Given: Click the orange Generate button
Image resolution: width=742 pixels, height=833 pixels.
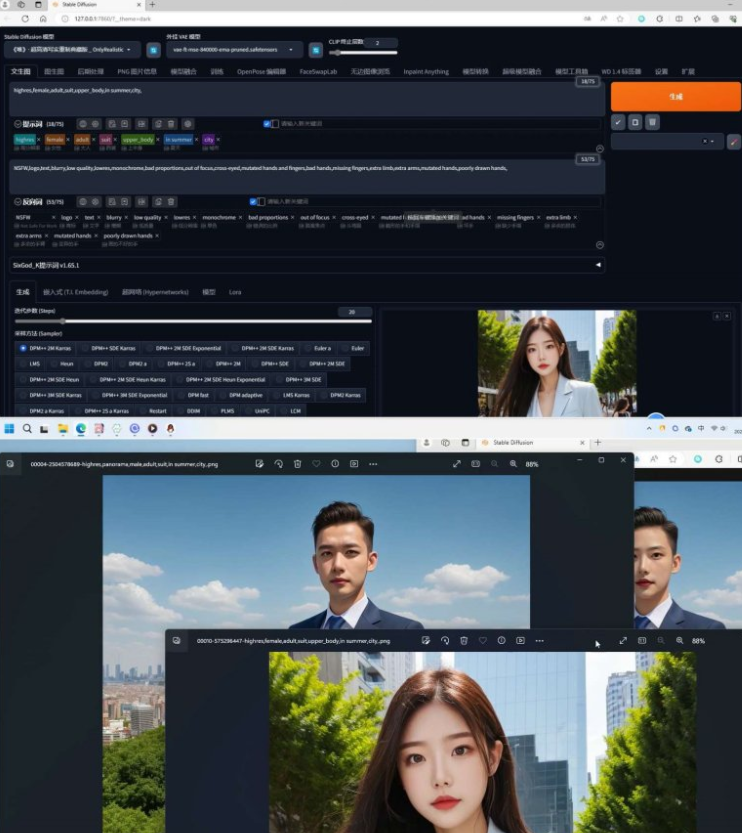Looking at the screenshot, I should [x=676, y=97].
